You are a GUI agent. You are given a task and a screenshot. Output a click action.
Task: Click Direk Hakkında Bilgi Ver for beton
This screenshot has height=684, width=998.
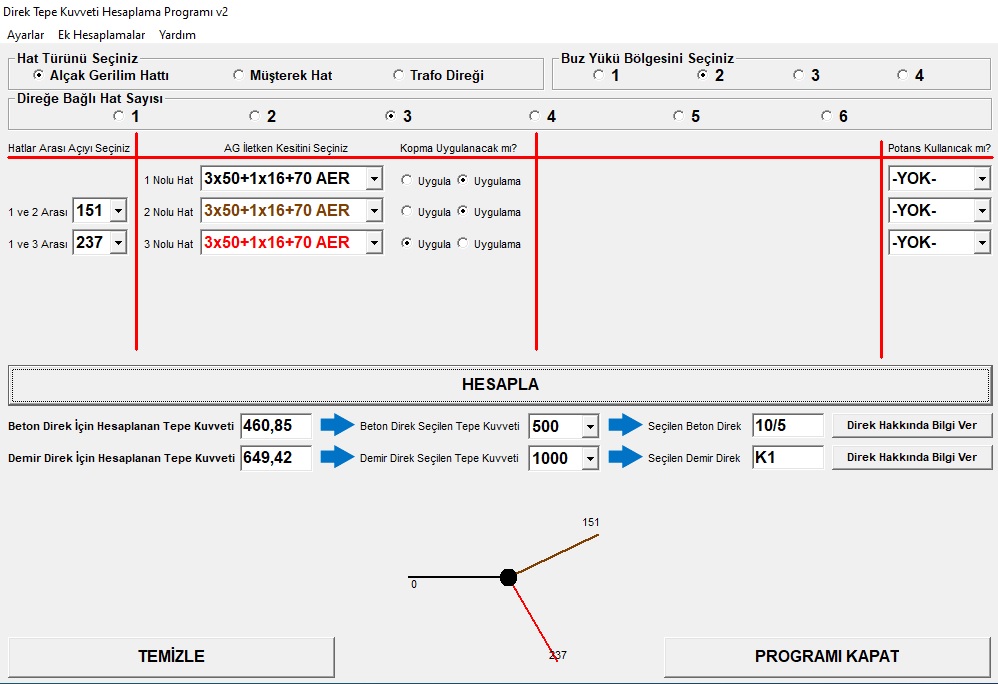coord(911,425)
